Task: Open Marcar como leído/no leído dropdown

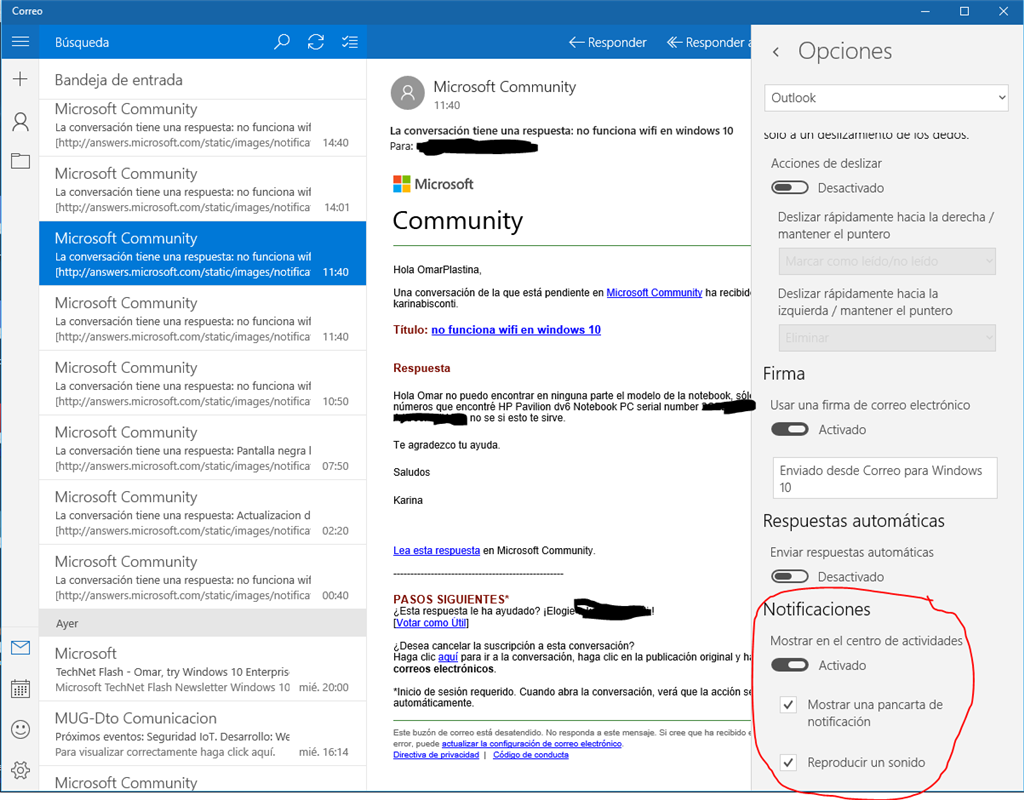Action: [x=887, y=261]
